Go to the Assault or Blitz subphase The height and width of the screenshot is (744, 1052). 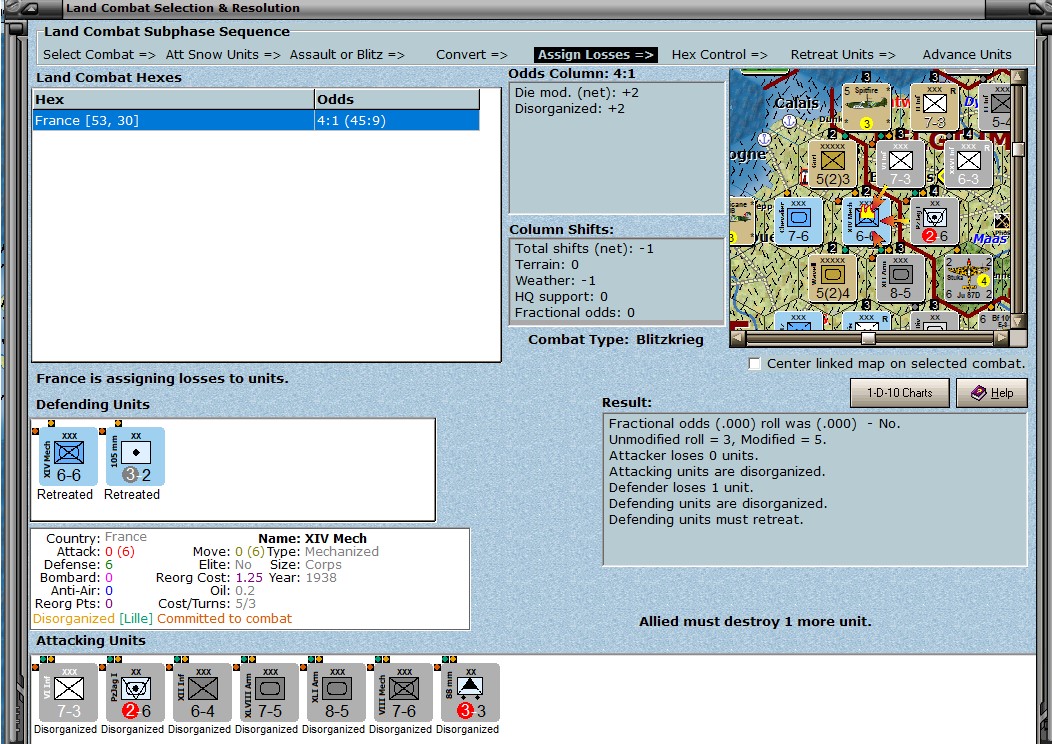tap(347, 54)
